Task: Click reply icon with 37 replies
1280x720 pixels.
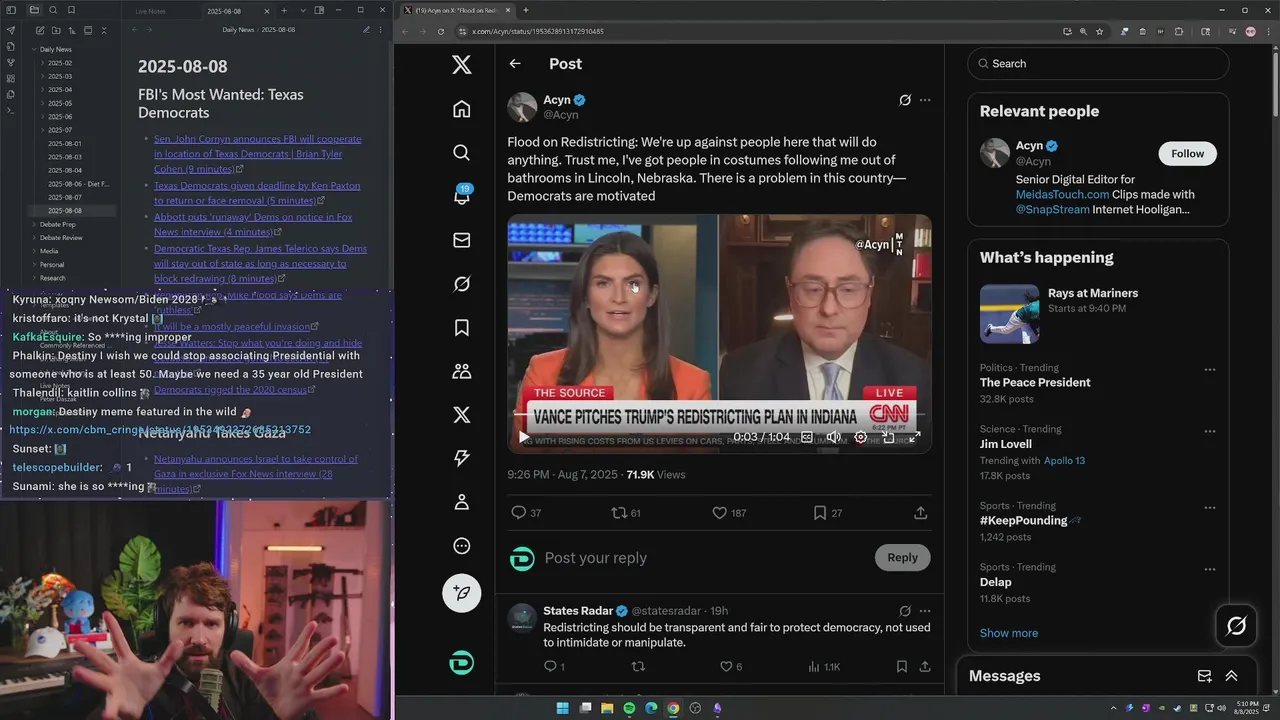Action: [x=518, y=513]
